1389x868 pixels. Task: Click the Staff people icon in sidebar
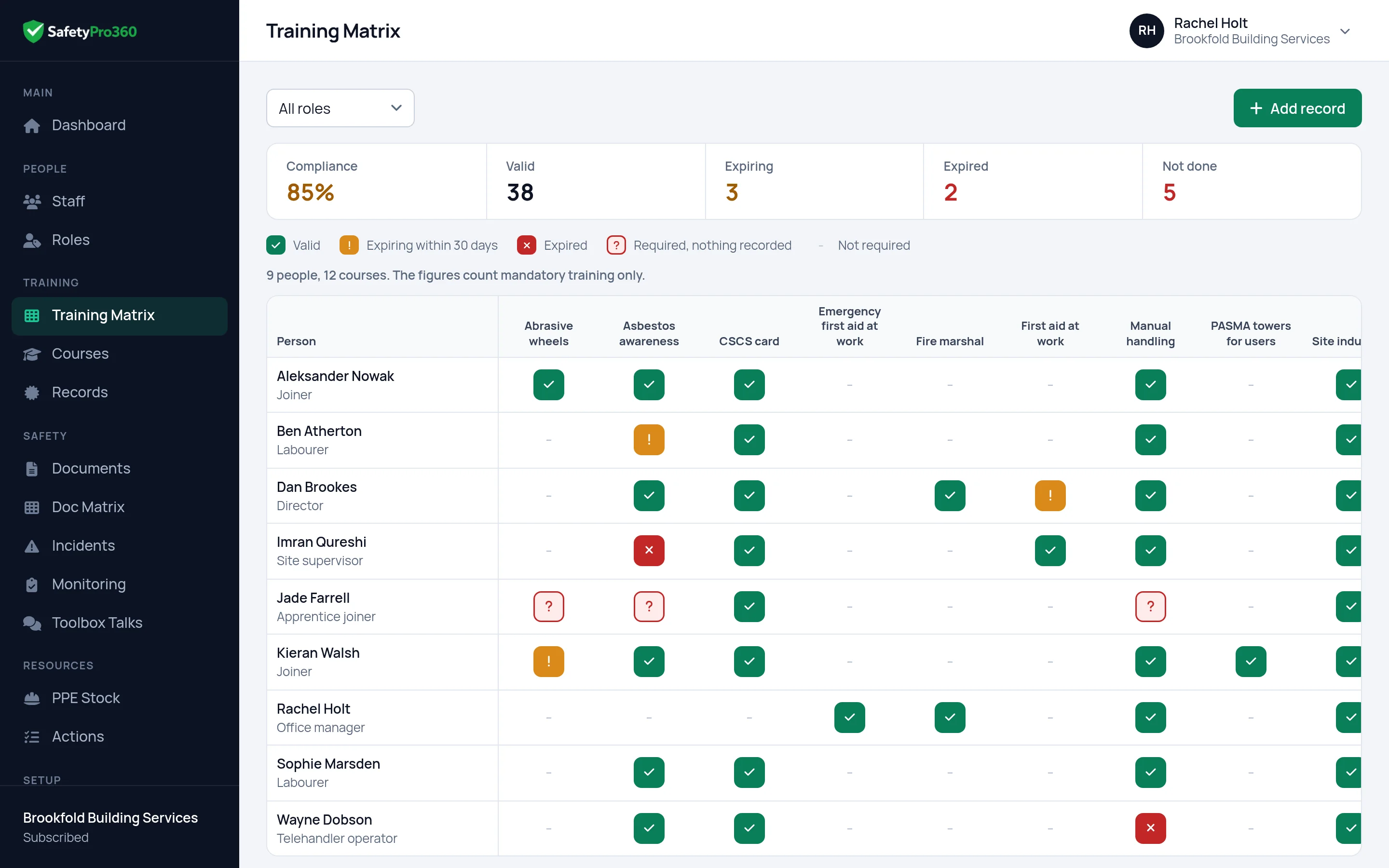[32, 202]
